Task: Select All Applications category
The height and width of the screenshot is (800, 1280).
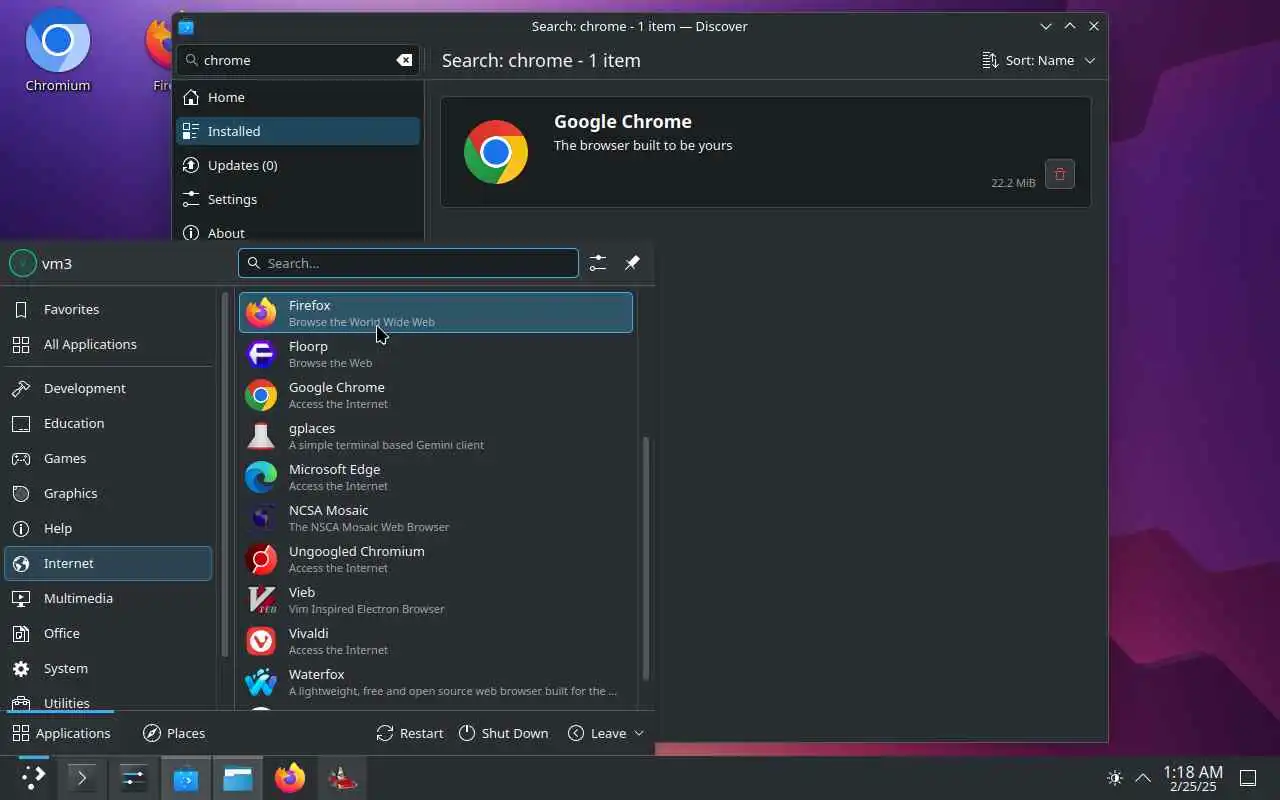Action: pyautogui.click(x=108, y=344)
